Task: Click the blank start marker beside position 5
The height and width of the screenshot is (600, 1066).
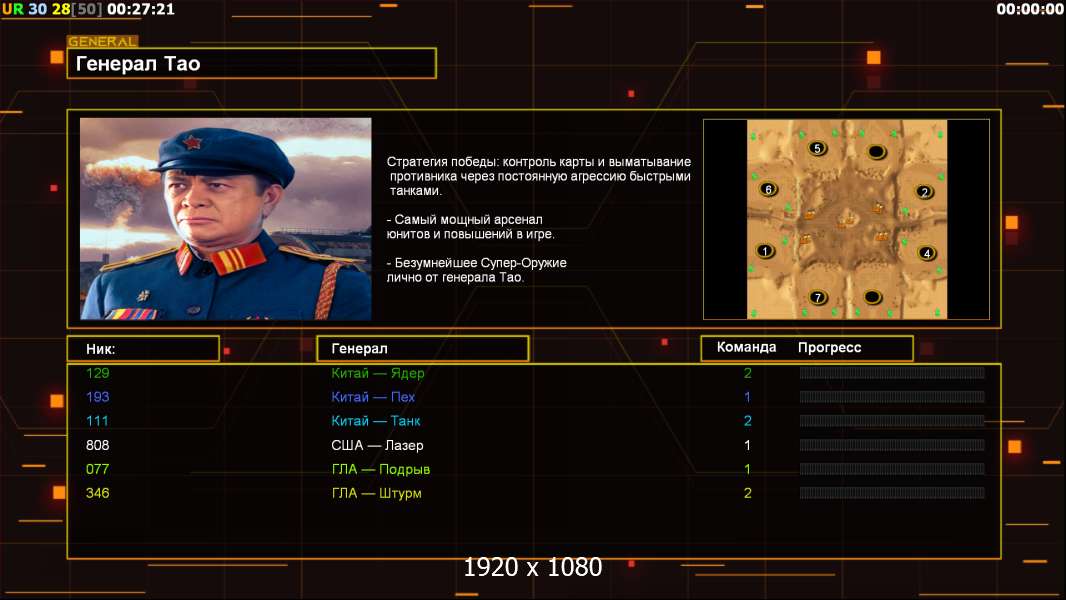Action: [x=877, y=151]
